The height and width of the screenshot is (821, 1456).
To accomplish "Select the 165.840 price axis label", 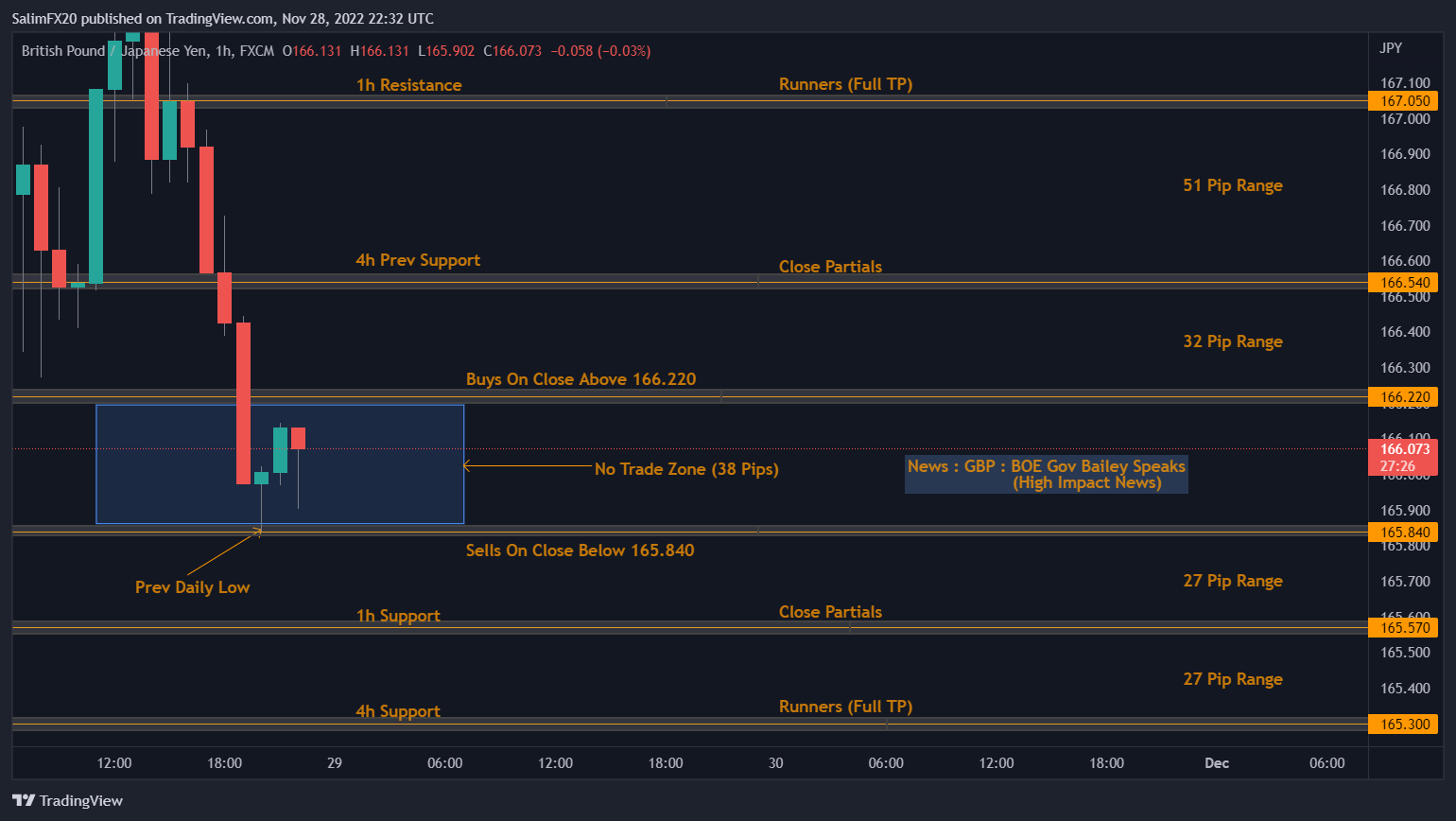I will click(x=1404, y=533).
